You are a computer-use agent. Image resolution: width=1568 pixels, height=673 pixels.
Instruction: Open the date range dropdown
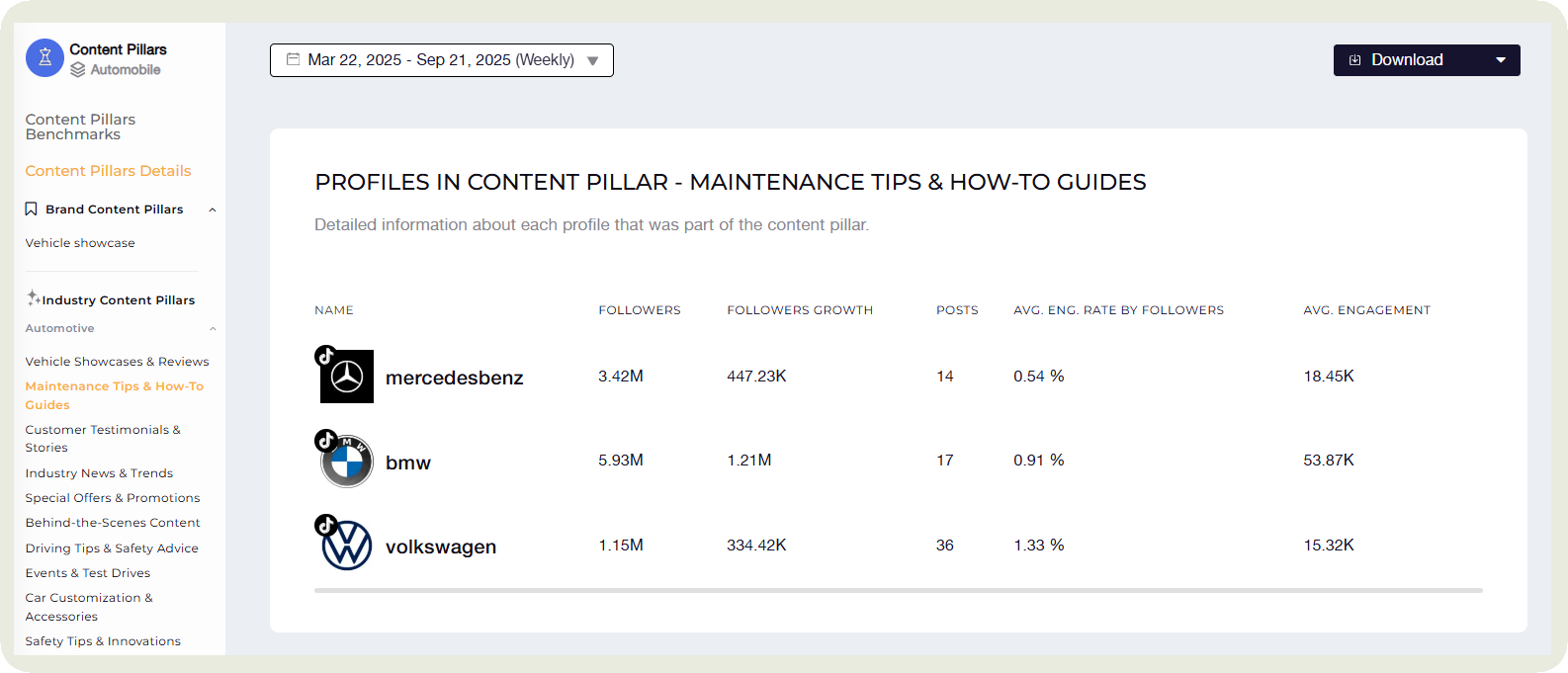point(592,60)
